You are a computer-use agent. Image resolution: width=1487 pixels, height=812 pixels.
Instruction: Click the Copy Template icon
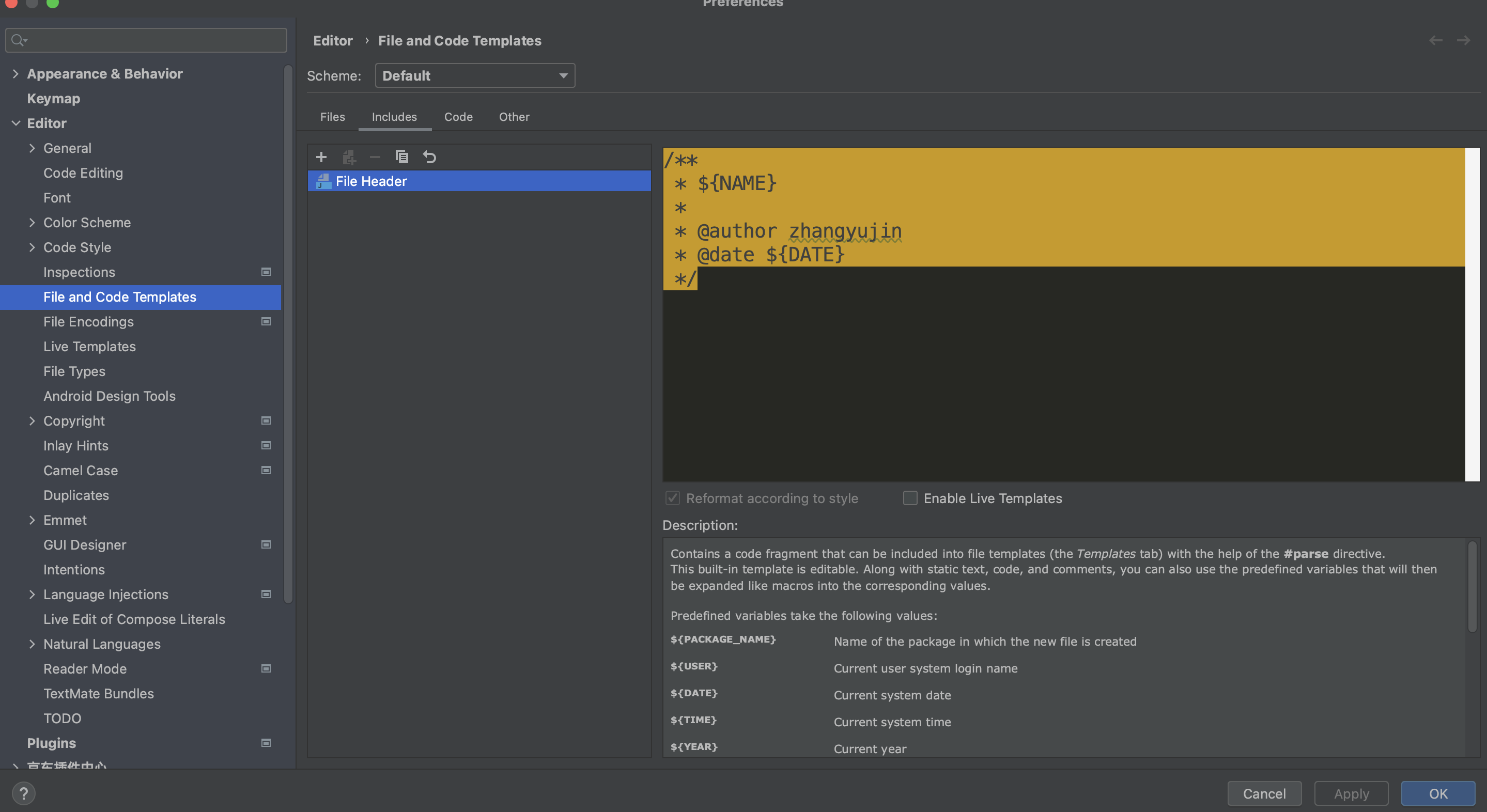(x=402, y=157)
